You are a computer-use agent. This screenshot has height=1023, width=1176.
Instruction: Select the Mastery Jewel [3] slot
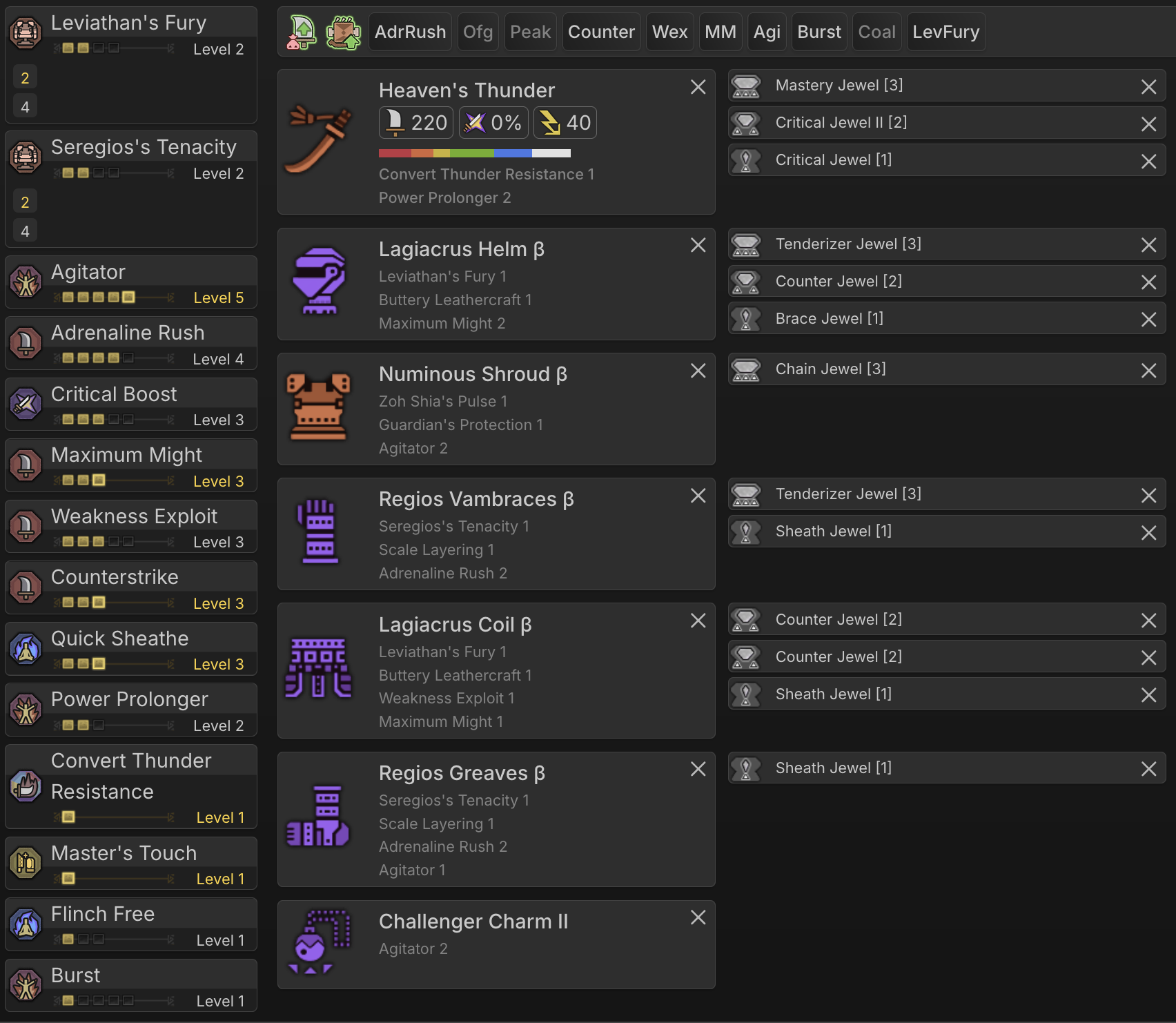[x=947, y=86]
